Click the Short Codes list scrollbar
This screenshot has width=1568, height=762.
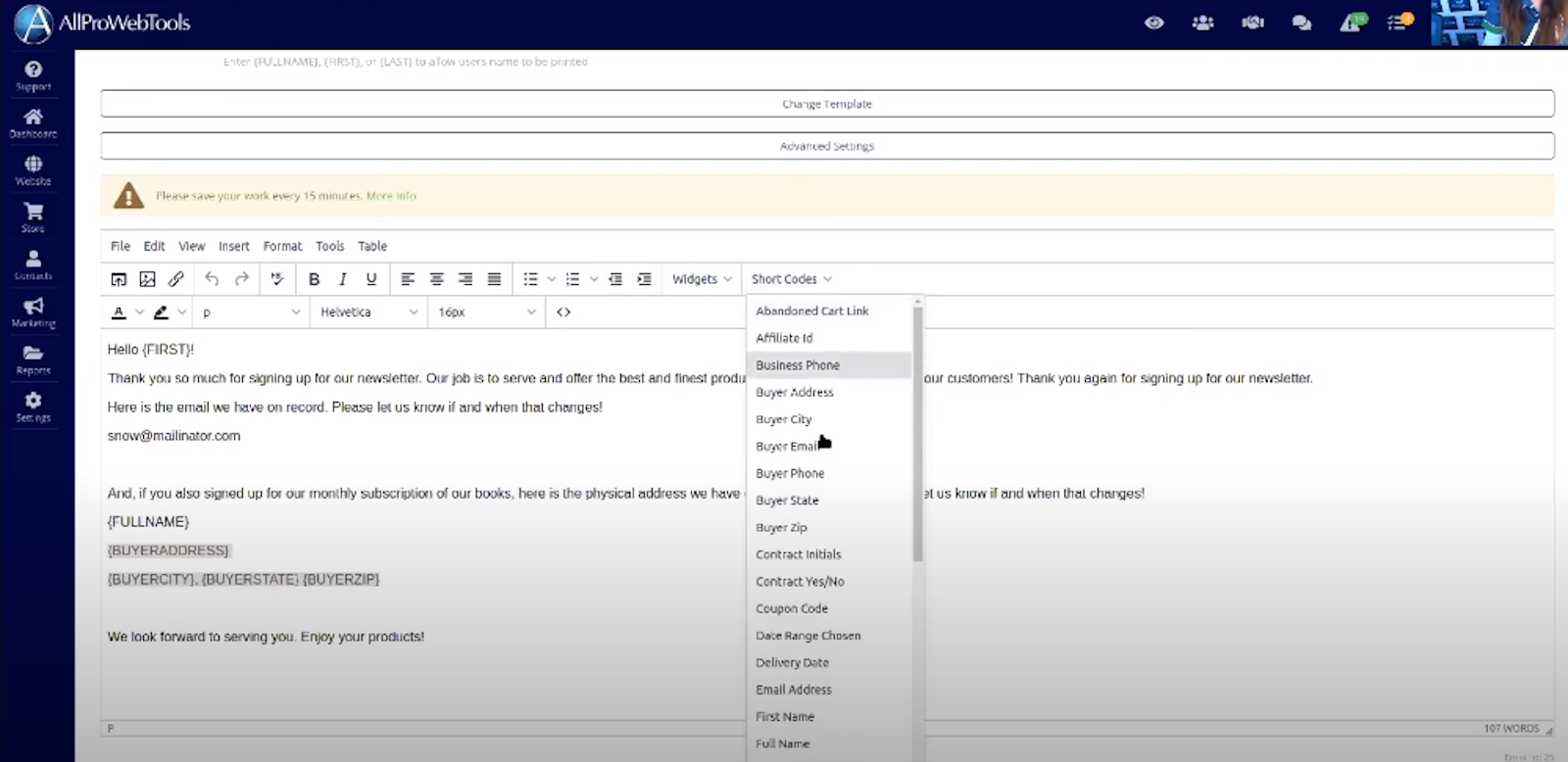pos(918,433)
